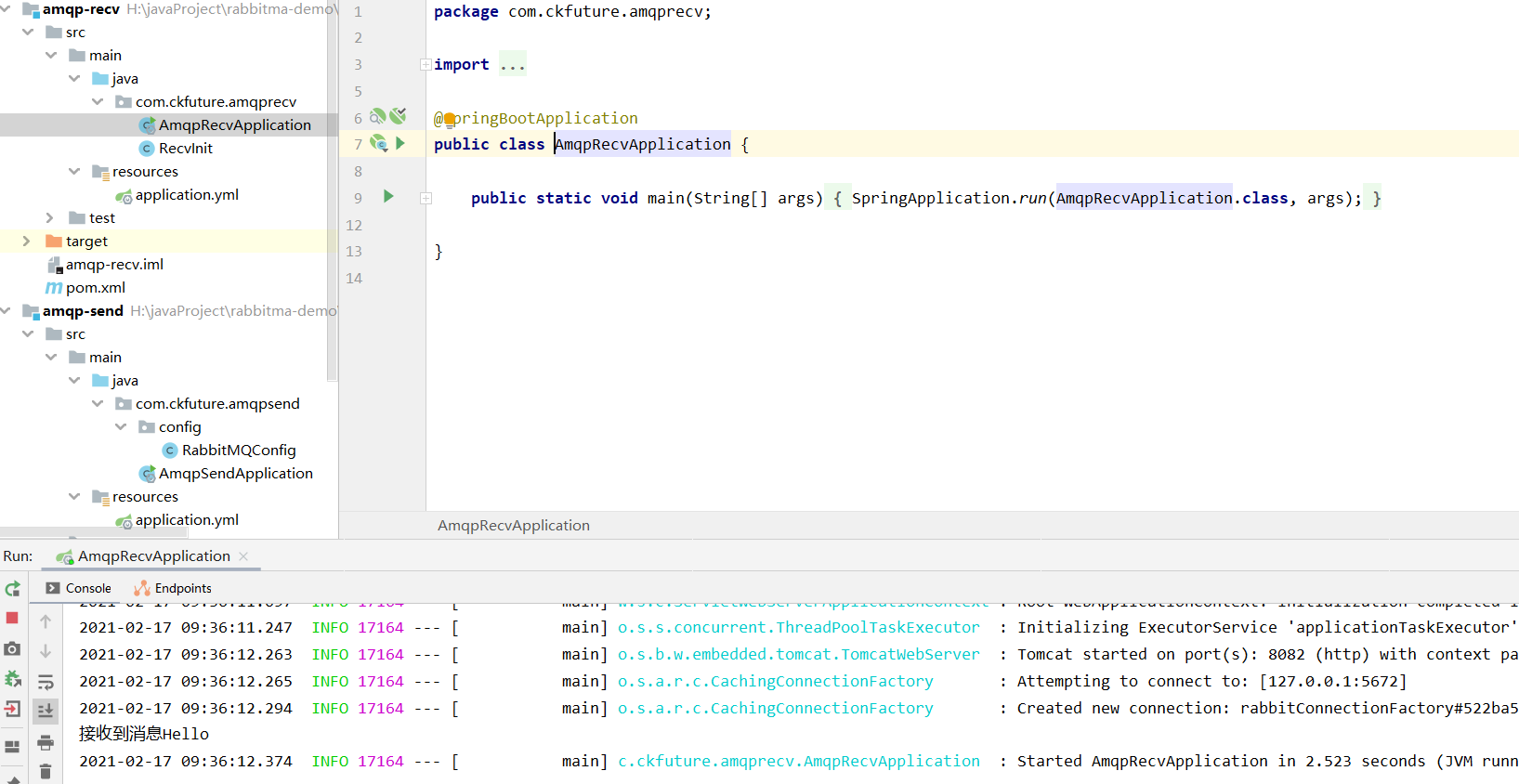
Task: Click the pom.xml Maven icon
Action: tap(54, 288)
